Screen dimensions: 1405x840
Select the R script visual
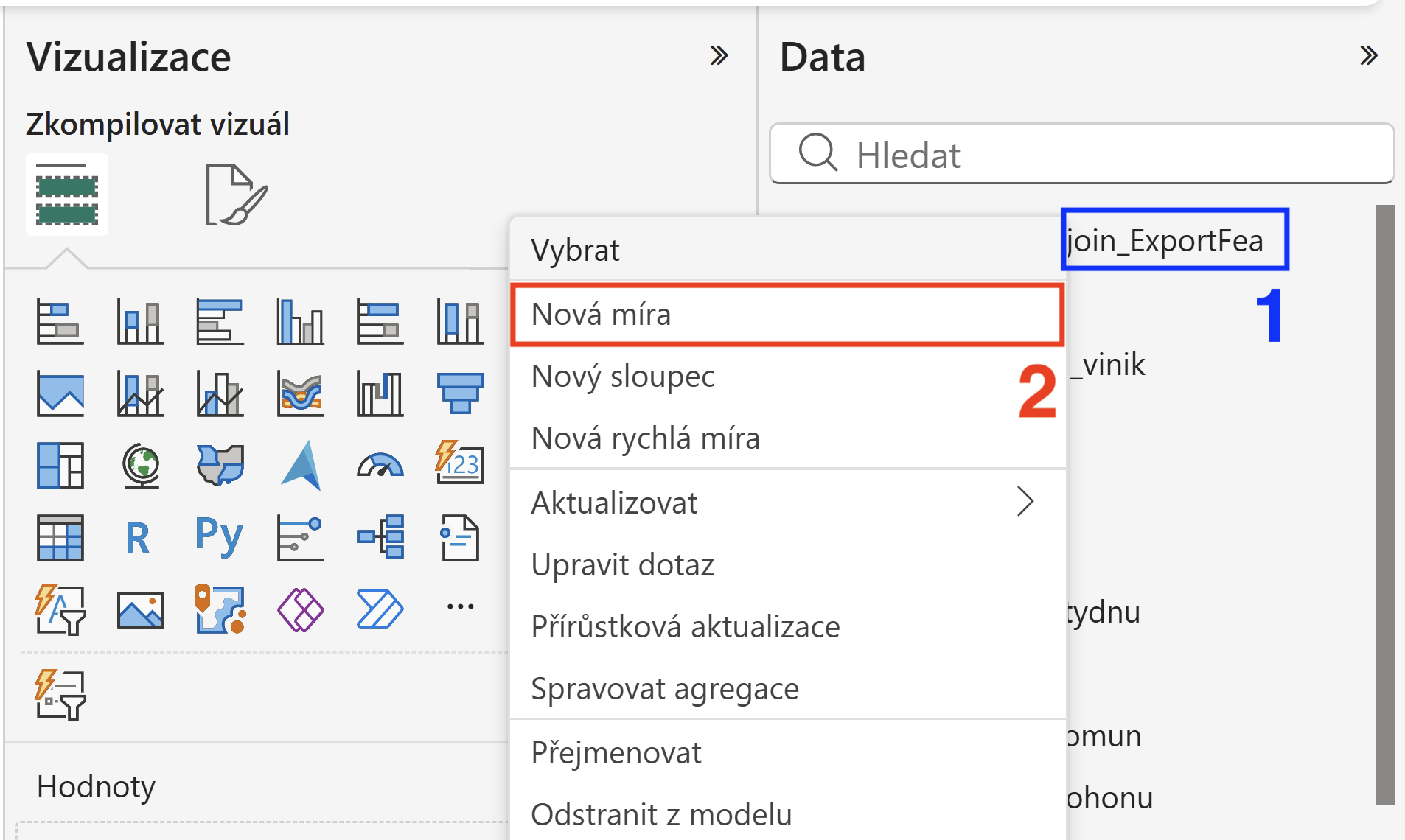click(138, 539)
